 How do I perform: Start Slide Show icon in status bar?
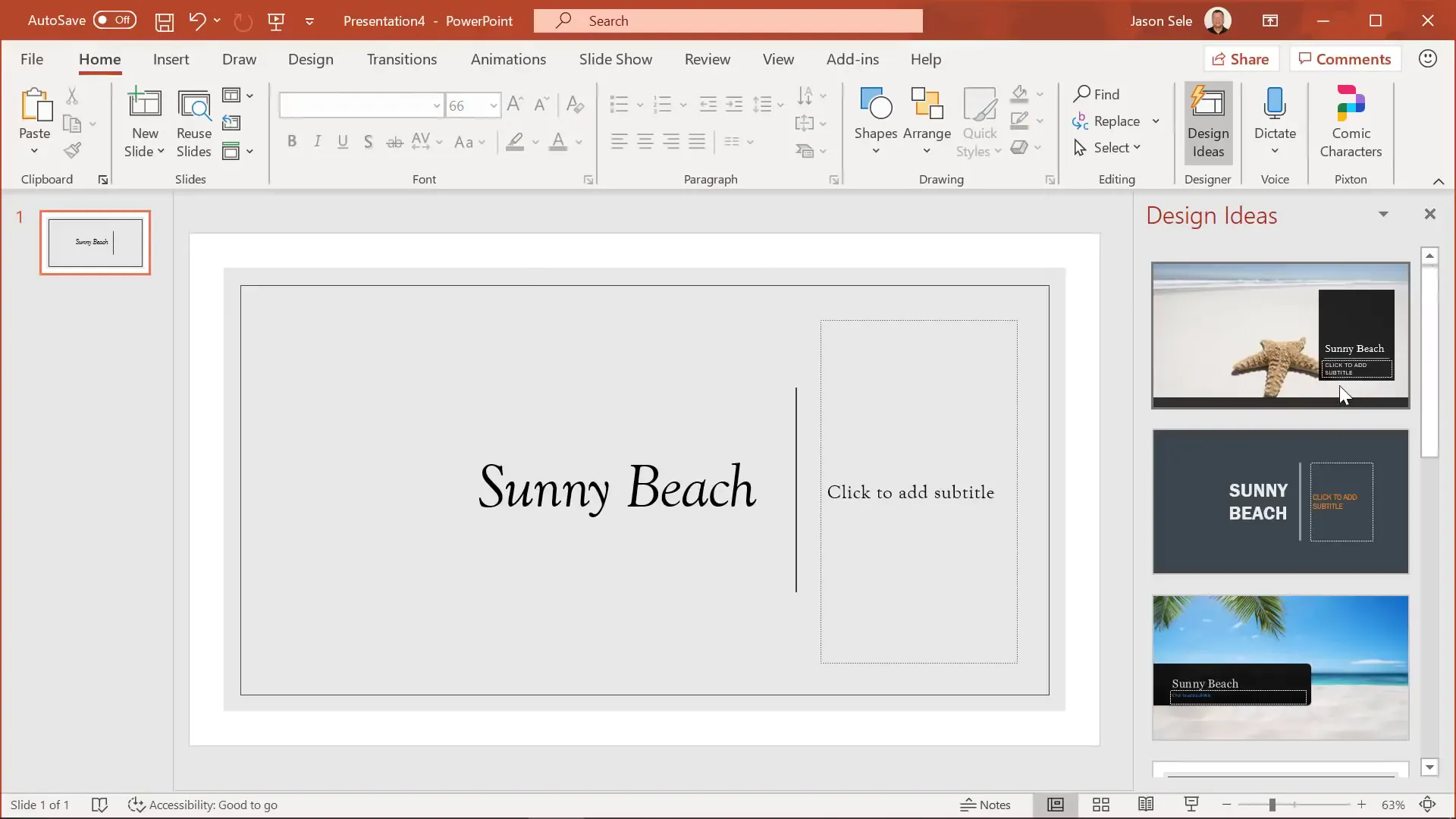pyautogui.click(x=1191, y=805)
